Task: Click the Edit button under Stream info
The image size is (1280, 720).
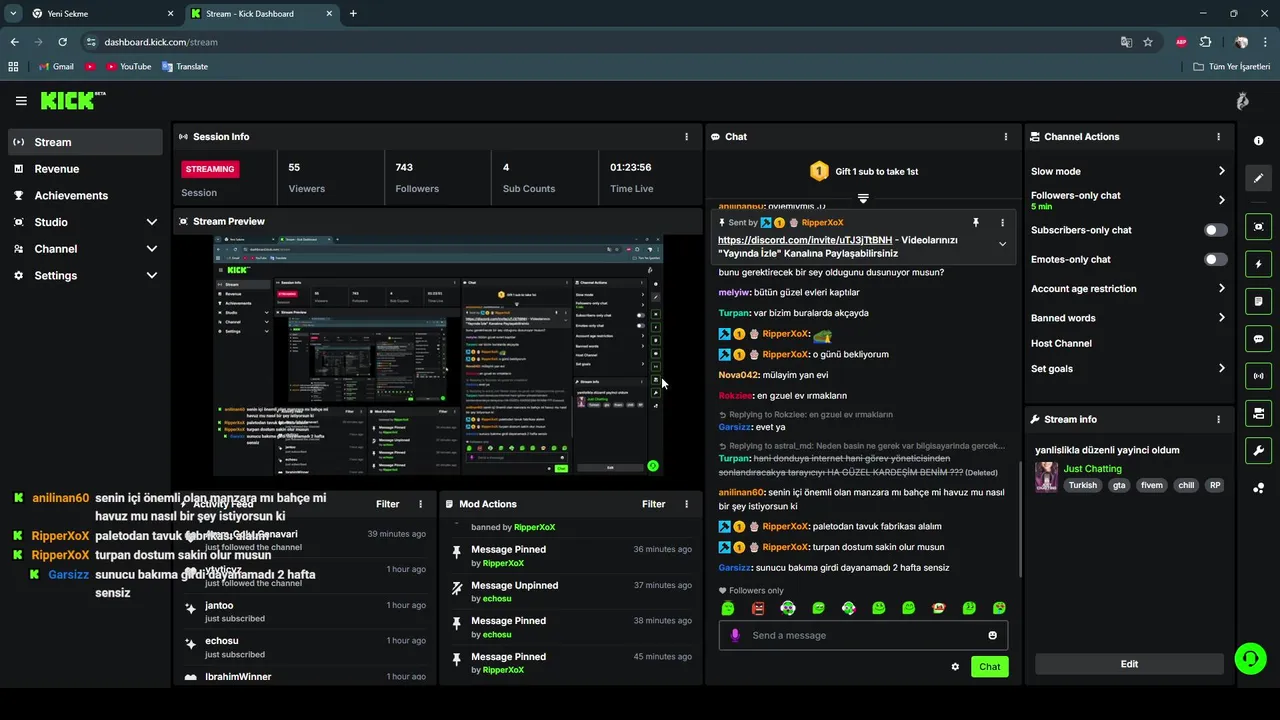Action: 1129,665
